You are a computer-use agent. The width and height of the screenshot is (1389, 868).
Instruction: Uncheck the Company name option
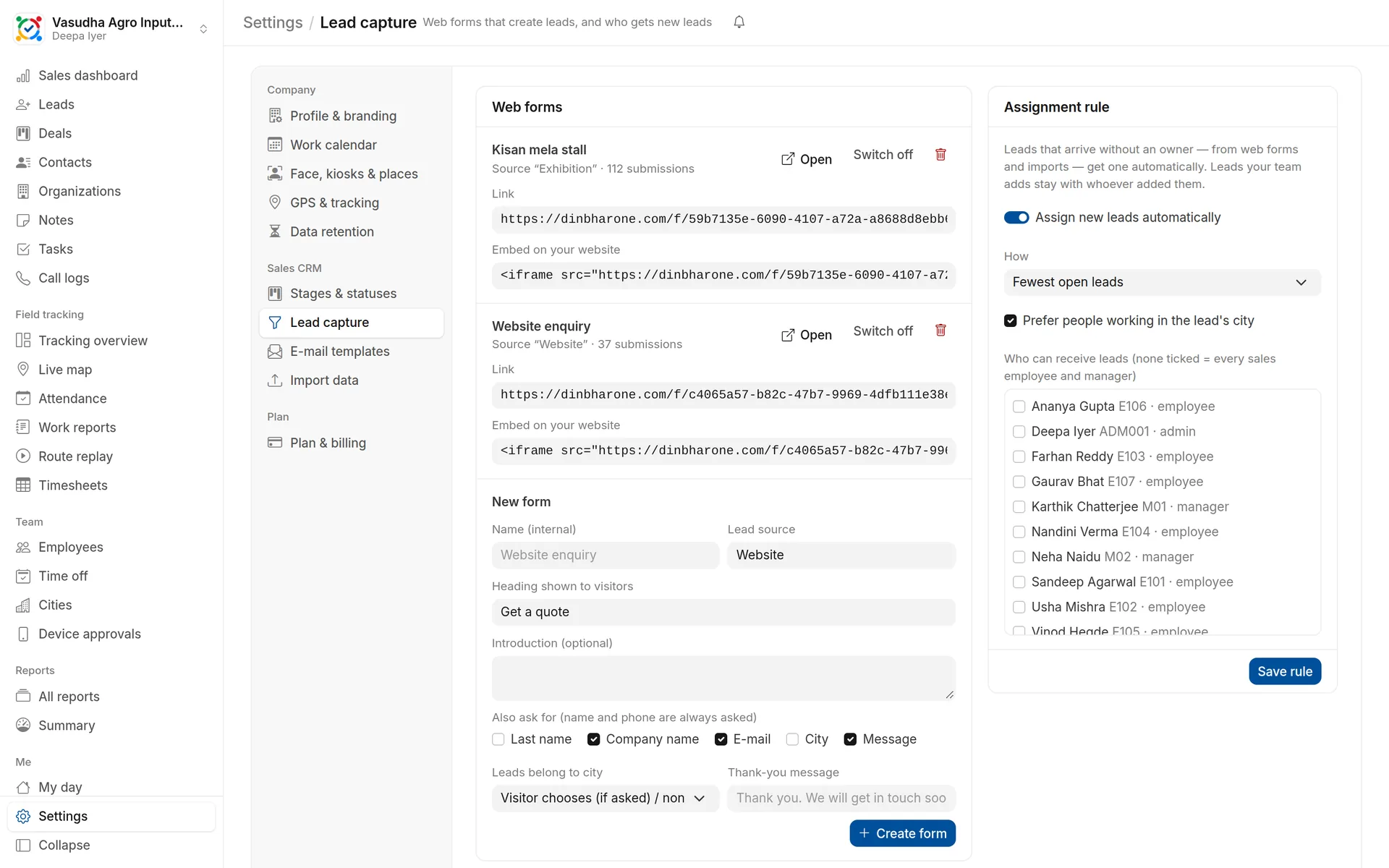tap(594, 739)
